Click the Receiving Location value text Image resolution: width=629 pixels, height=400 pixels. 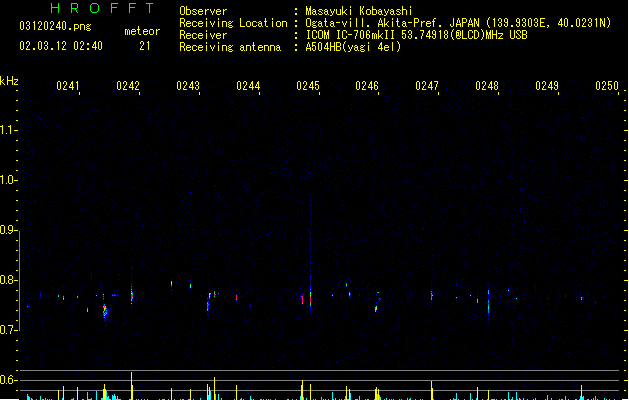coord(458,23)
